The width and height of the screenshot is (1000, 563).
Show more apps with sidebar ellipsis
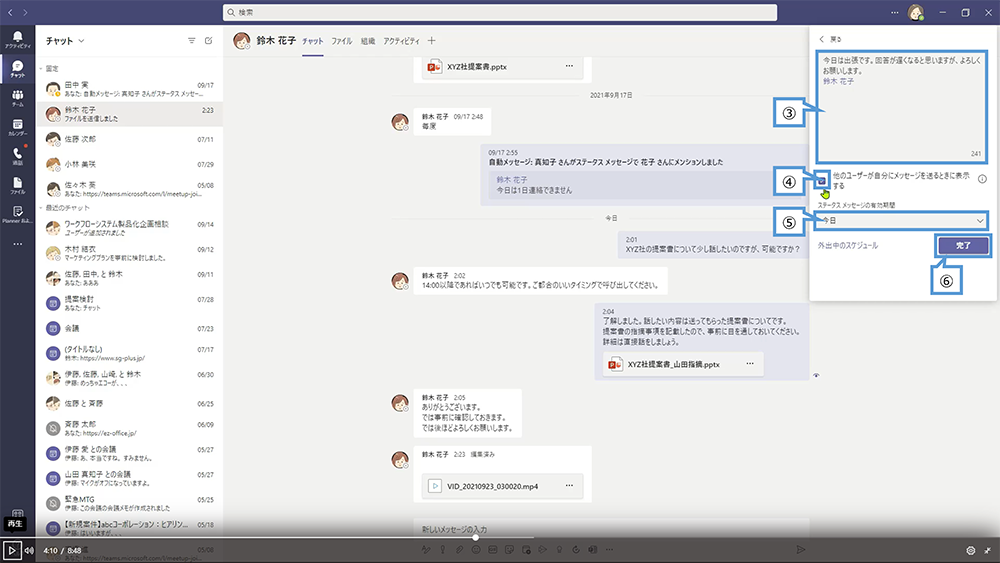pyautogui.click(x=17, y=244)
